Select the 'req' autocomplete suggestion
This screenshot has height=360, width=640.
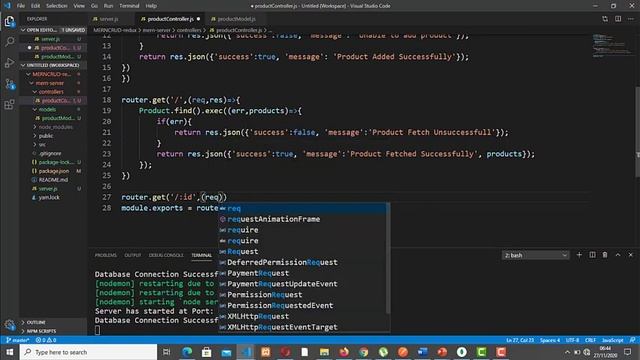[x=302, y=208]
